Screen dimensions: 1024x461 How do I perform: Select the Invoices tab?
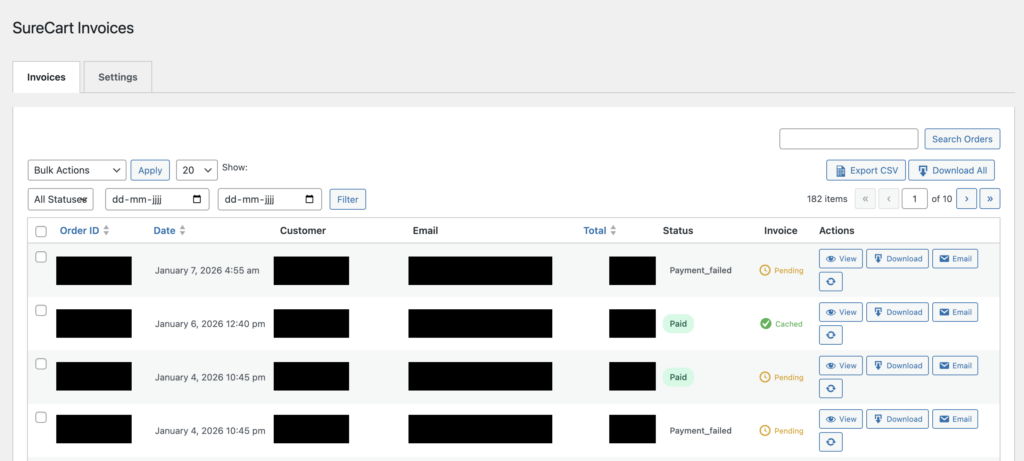(46, 77)
